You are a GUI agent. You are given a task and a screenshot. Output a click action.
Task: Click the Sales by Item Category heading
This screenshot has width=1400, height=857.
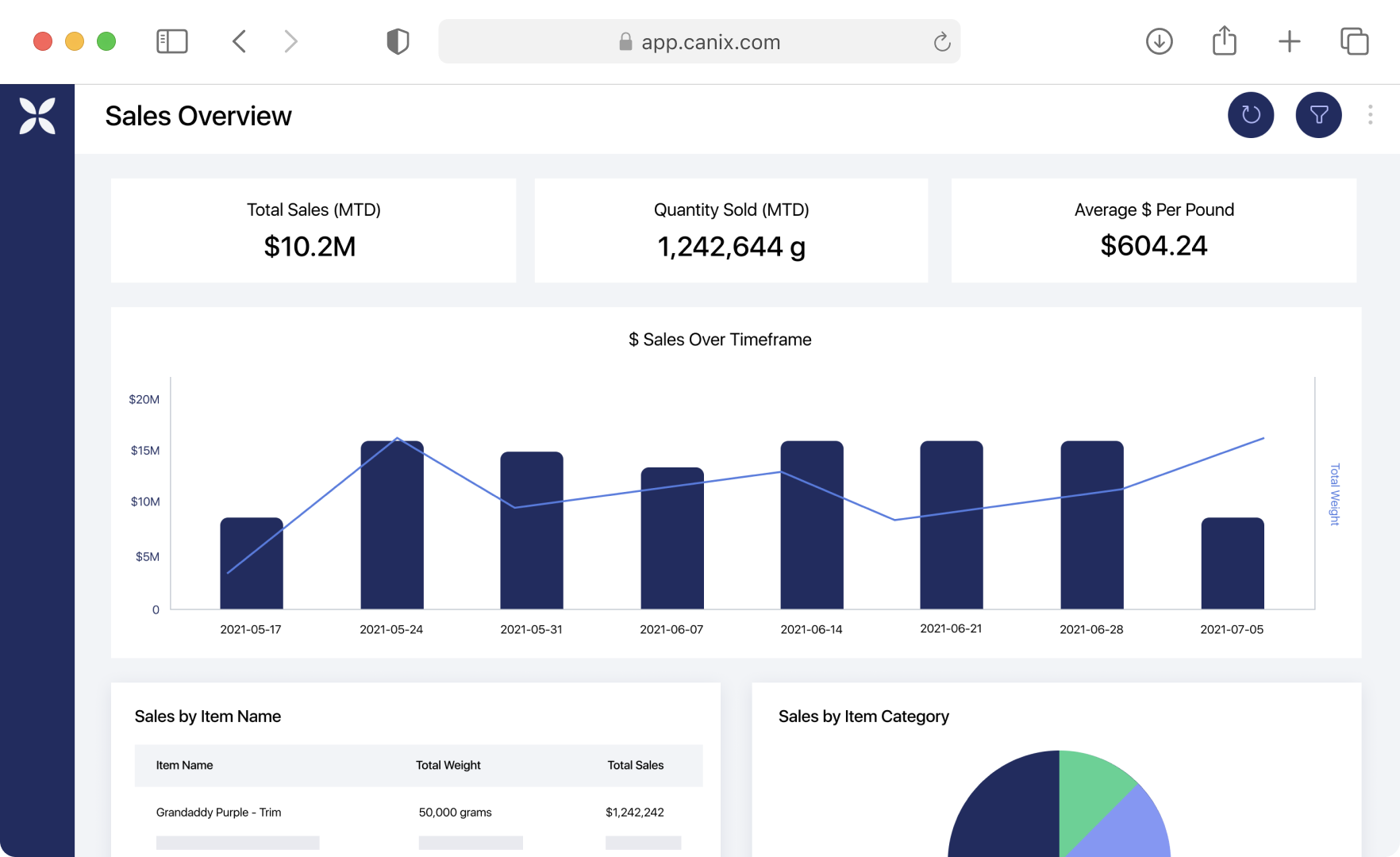pyautogui.click(x=863, y=717)
